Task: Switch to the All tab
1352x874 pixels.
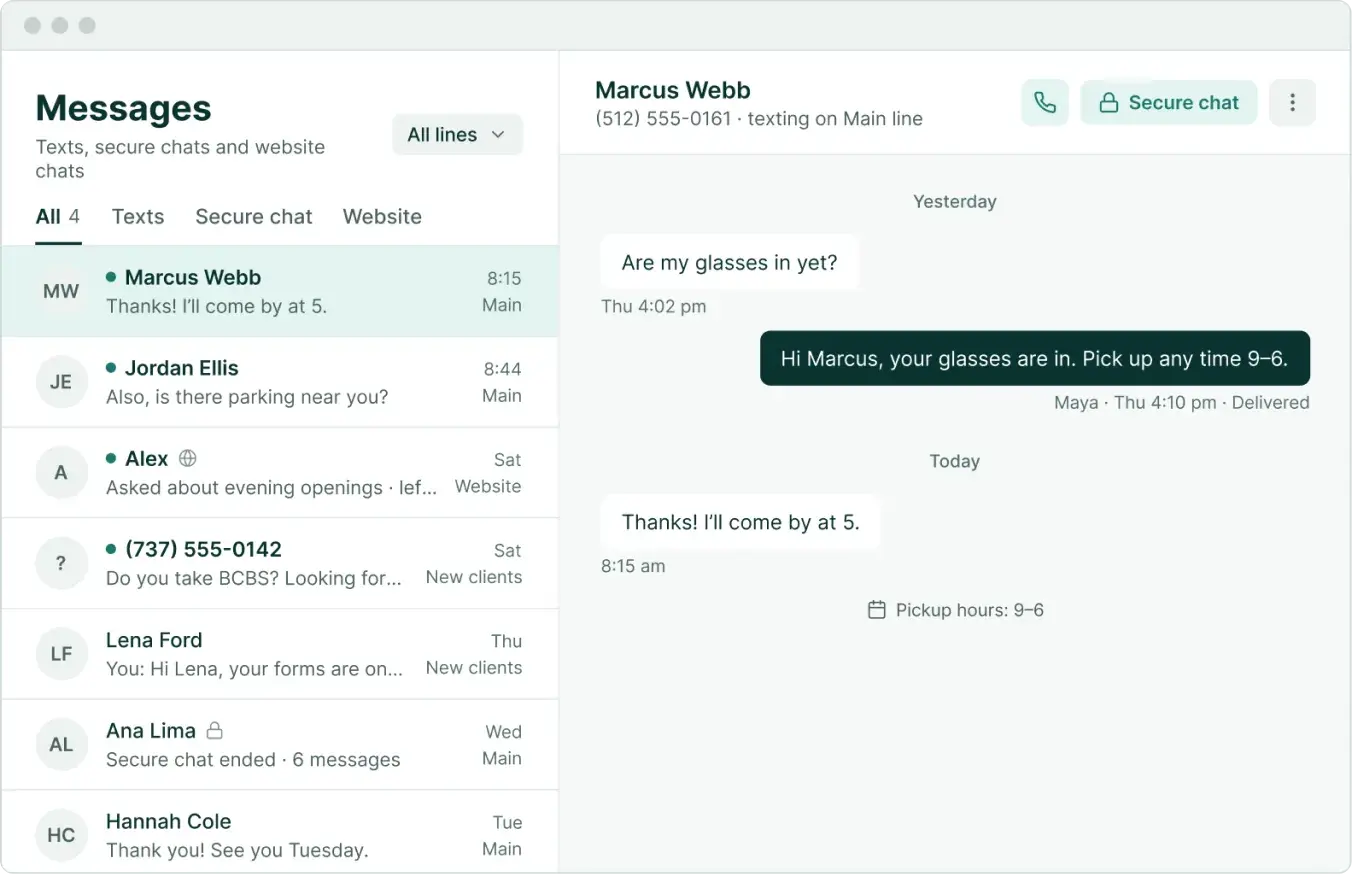Action: [x=58, y=217]
